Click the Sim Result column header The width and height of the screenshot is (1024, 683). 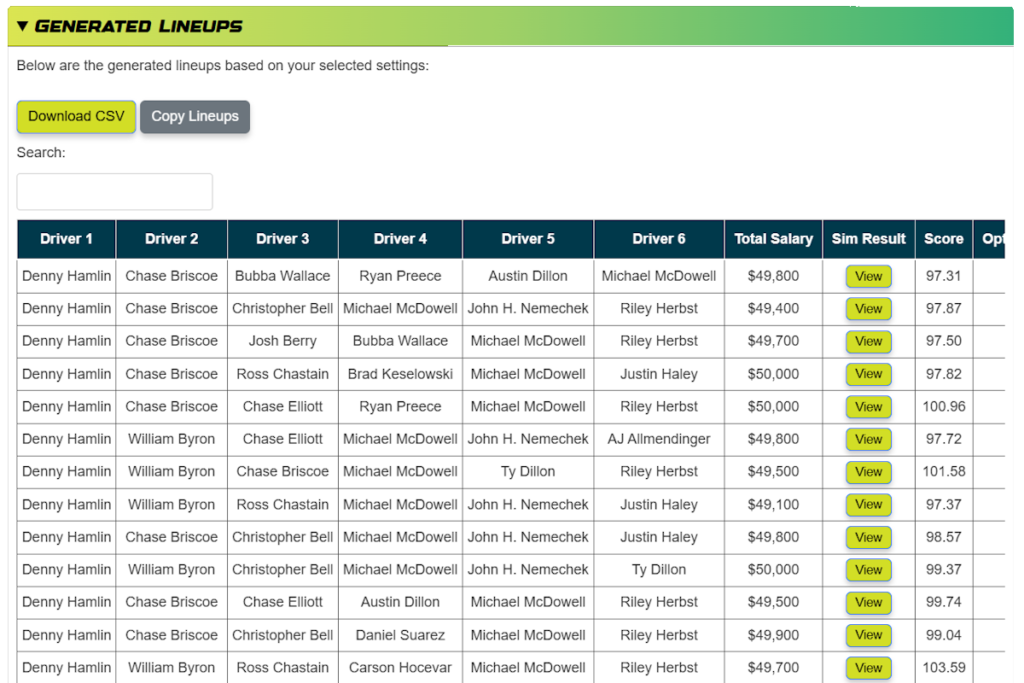tap(869, 239)
